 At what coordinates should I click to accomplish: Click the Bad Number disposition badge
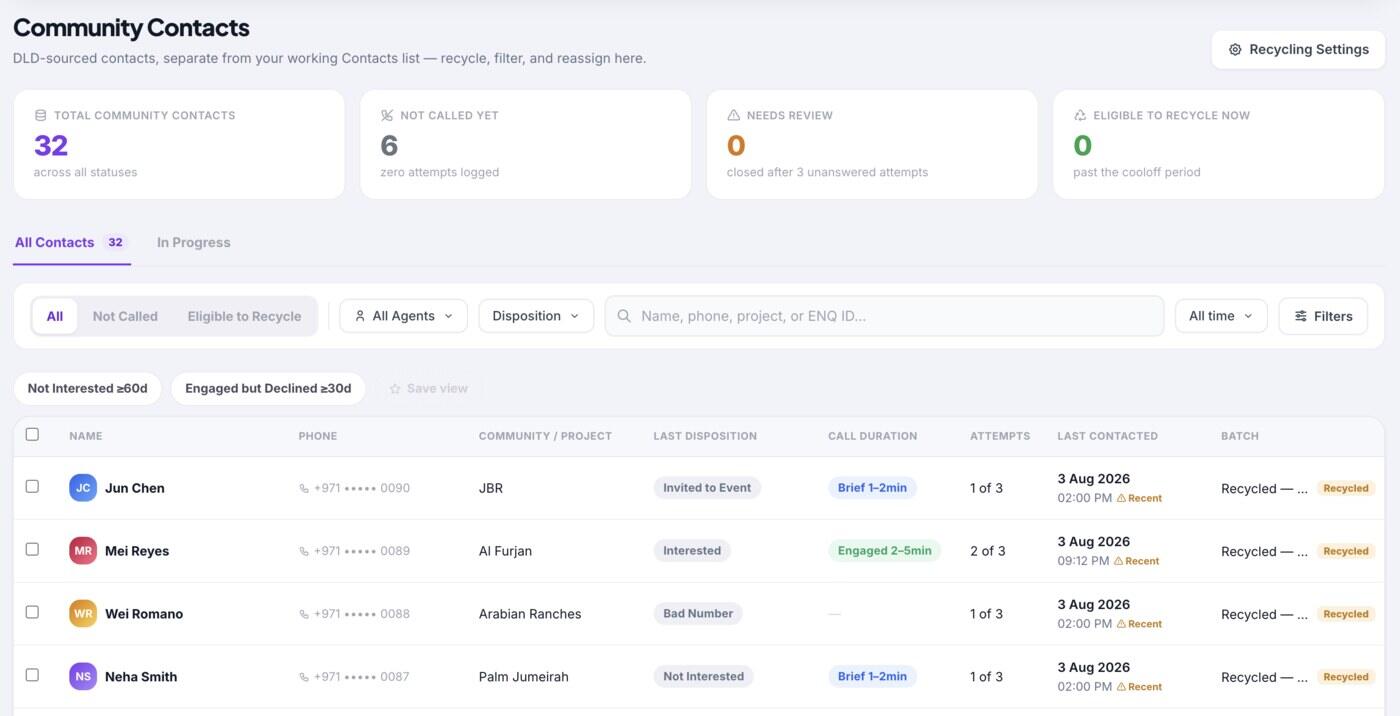698,614
